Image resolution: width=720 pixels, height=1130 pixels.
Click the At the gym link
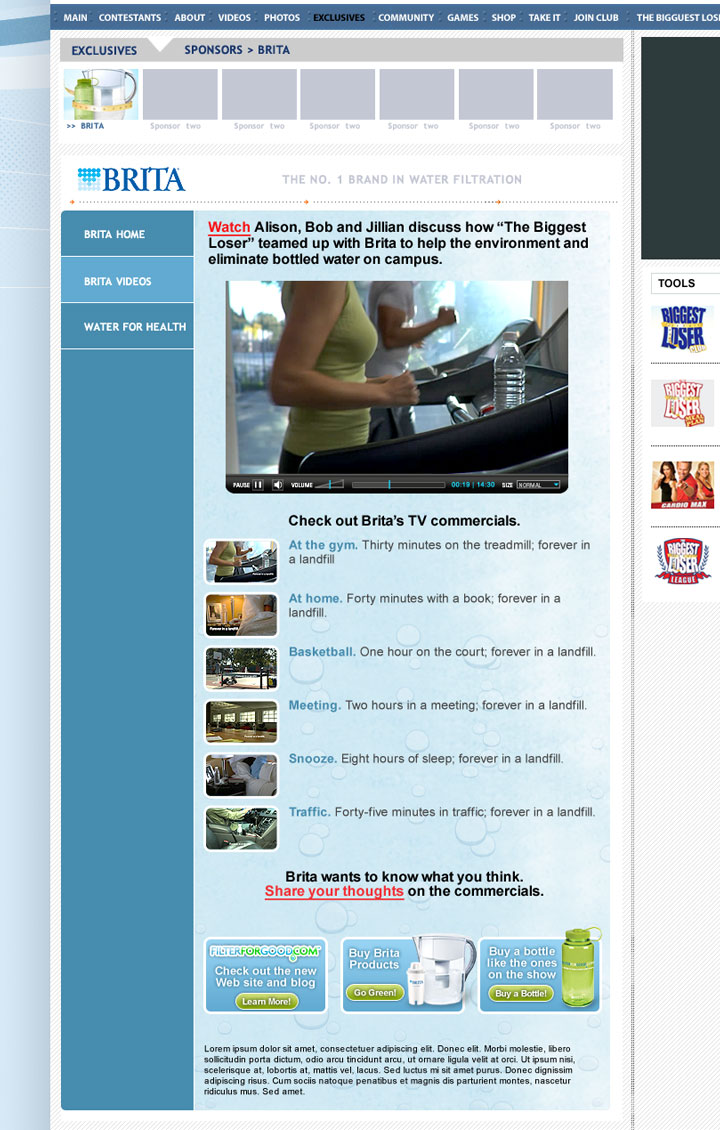pyautogui.click(x=323, y=545)
